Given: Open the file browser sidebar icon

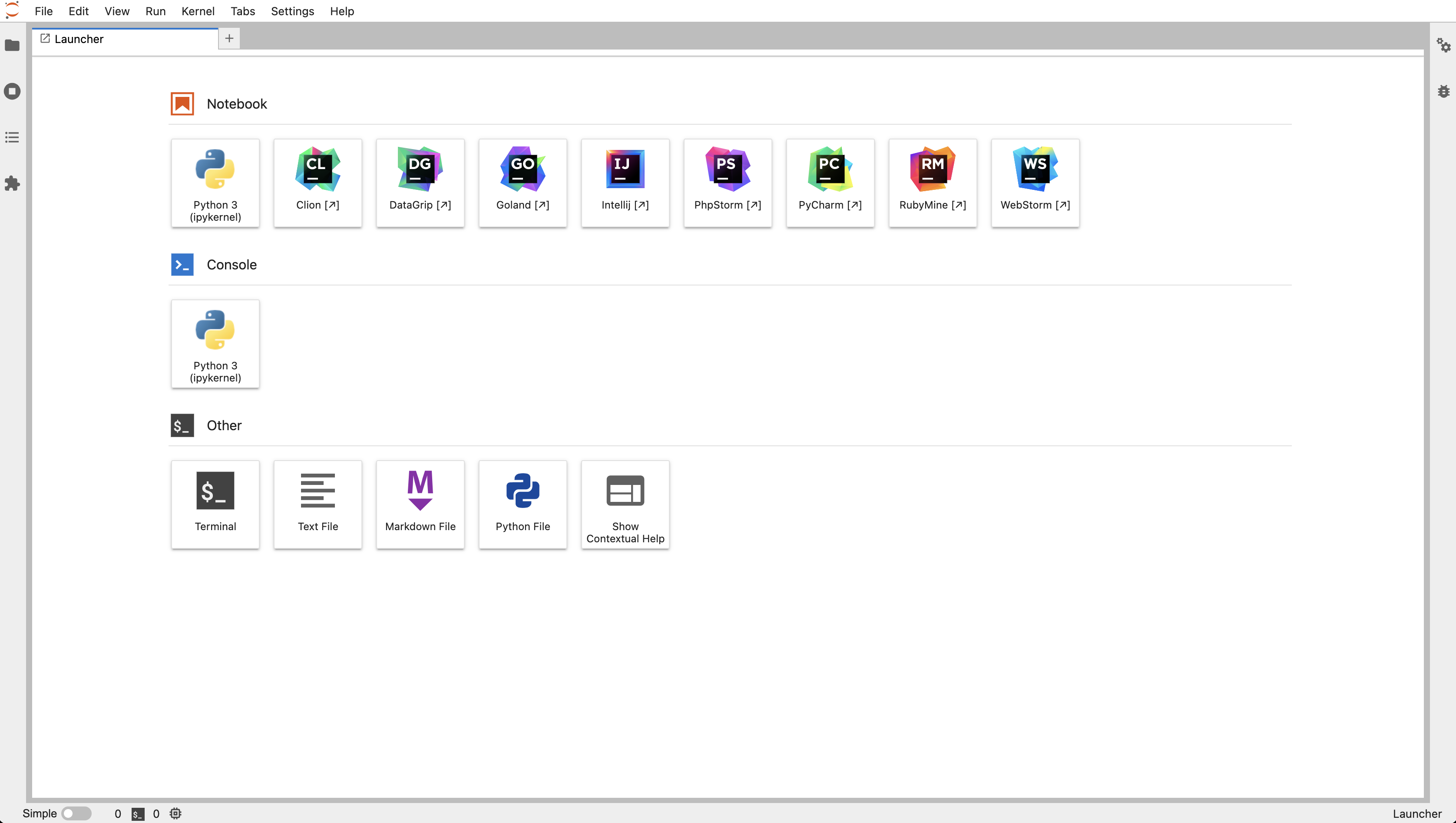Looking at the screenshot, I should coord(12,45).
